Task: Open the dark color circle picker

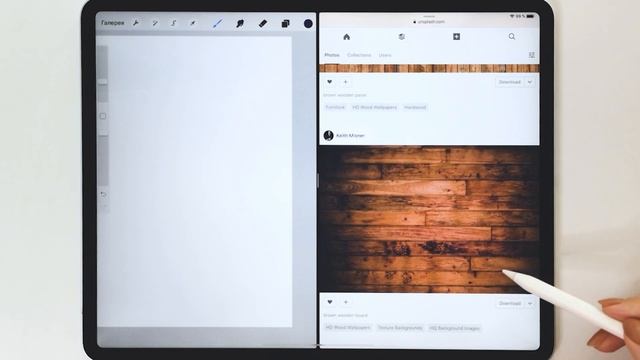Action: tap(308, 24)
